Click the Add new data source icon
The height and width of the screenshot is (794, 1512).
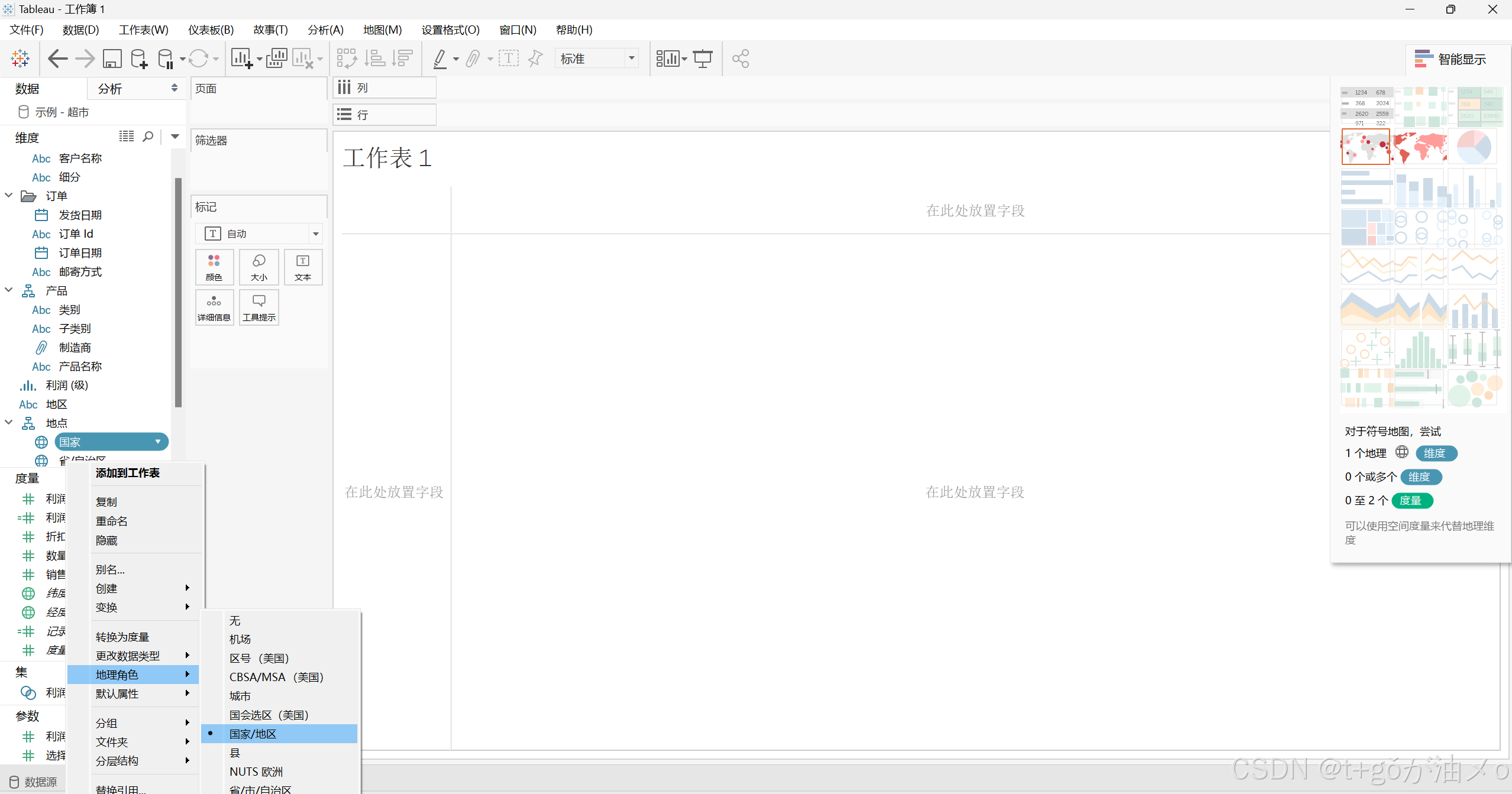[140, 59]
